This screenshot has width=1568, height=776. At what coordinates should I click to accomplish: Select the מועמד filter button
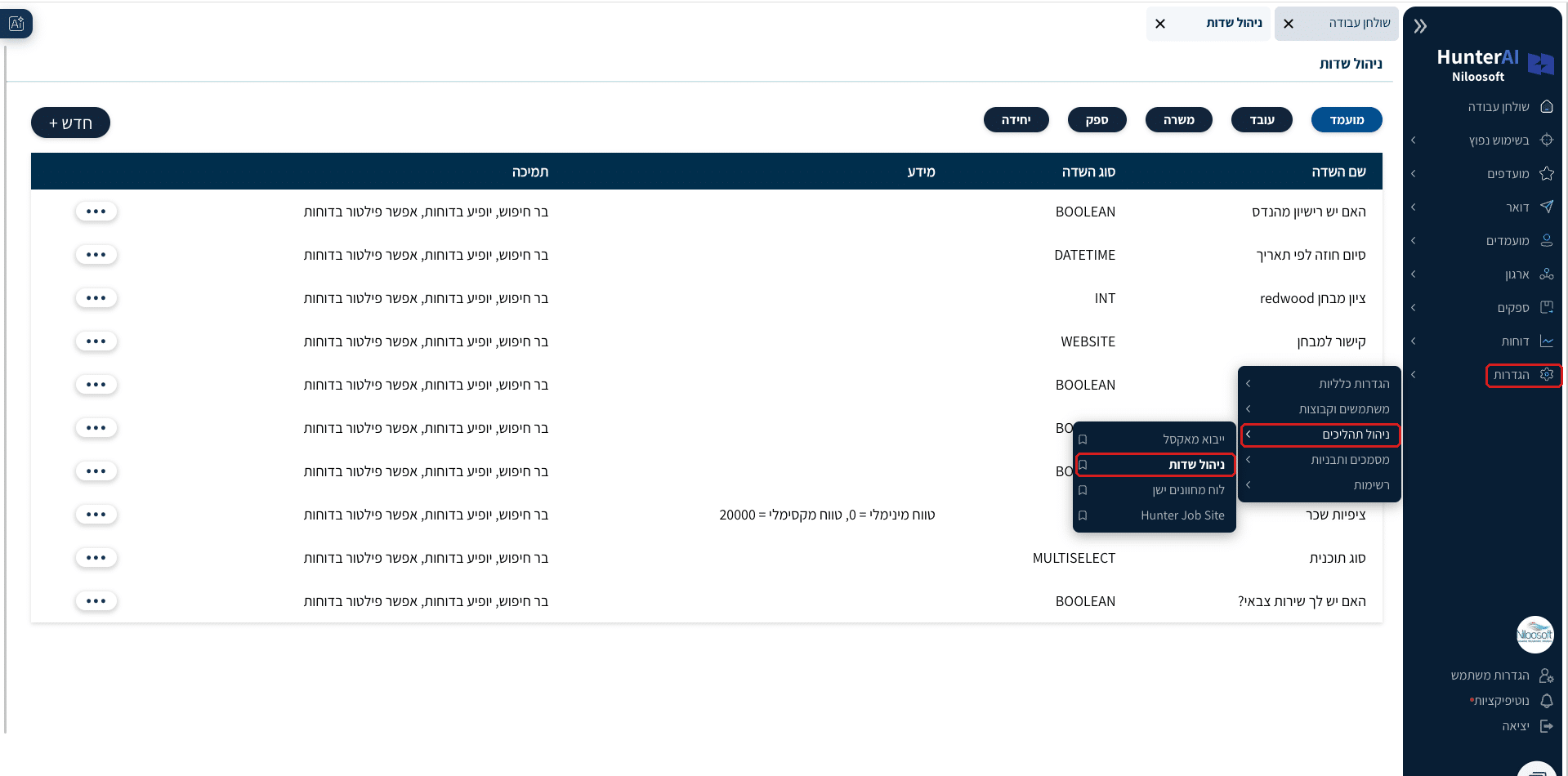[x=1347, y=120]
